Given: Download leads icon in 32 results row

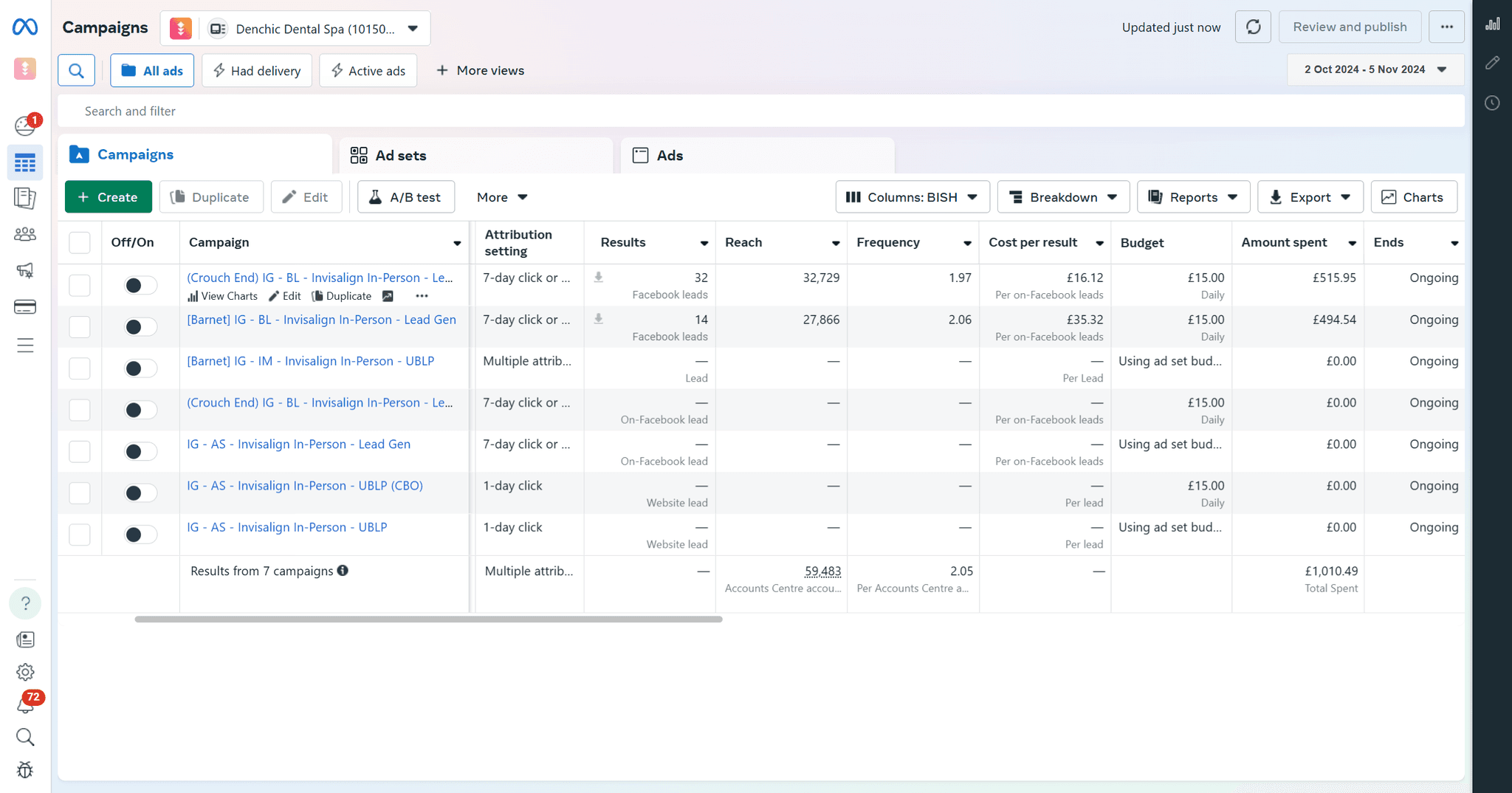Looking at the screenshot, I should coord(599,278).
